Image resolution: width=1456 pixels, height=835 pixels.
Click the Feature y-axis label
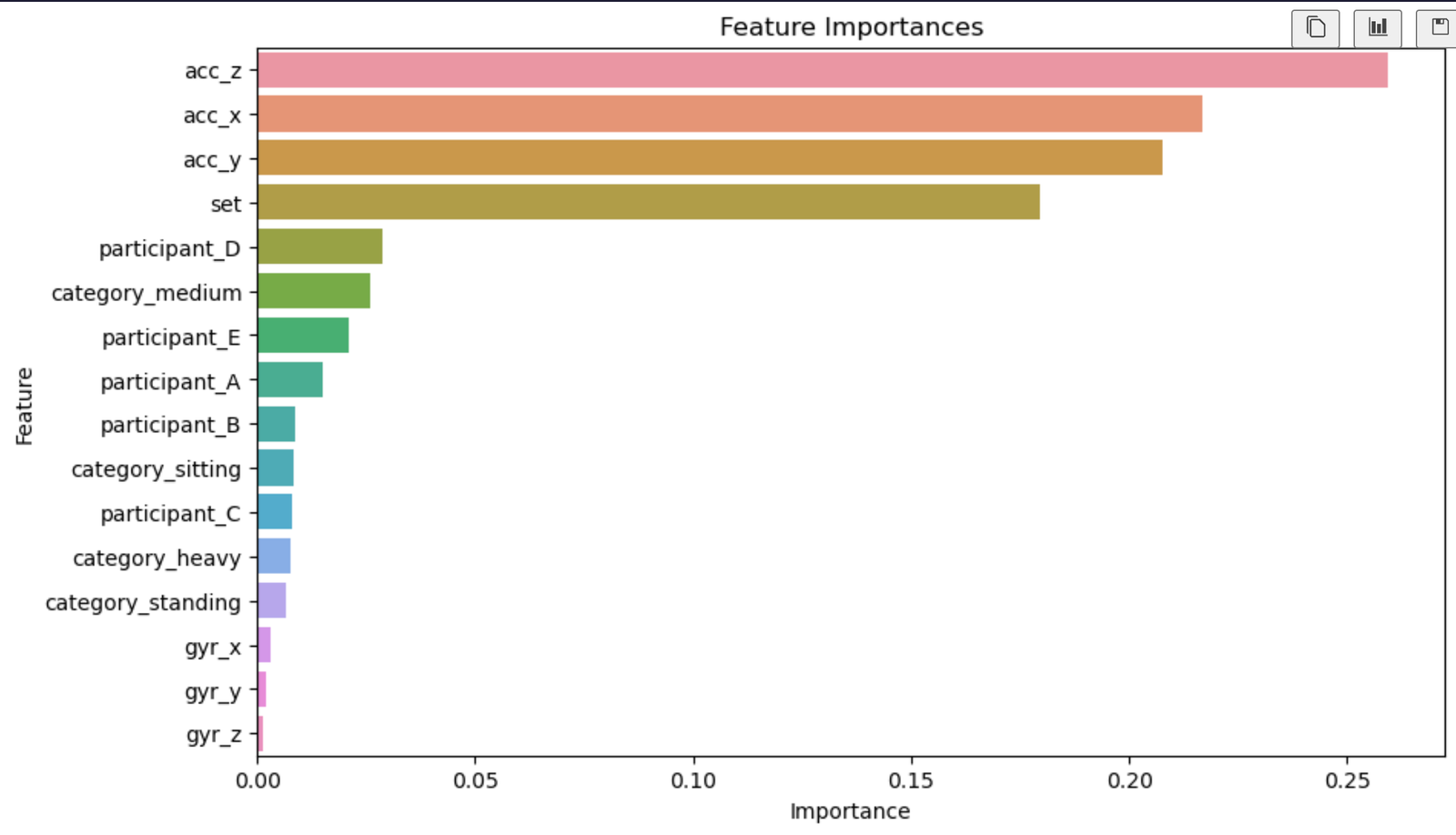pos(24,406)
